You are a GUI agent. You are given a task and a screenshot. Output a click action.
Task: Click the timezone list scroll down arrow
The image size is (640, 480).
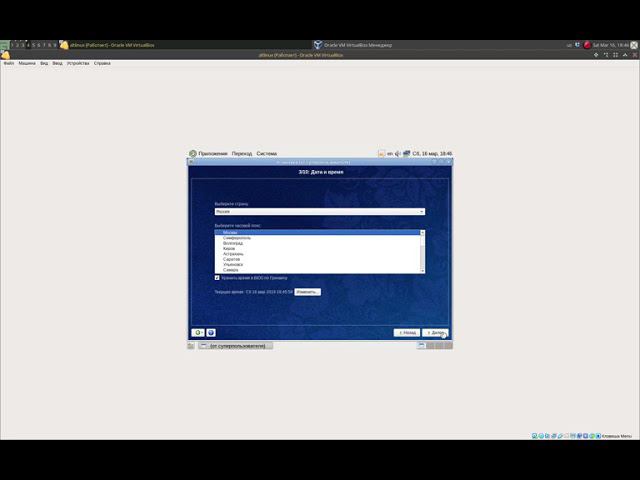tap(422, 271)
